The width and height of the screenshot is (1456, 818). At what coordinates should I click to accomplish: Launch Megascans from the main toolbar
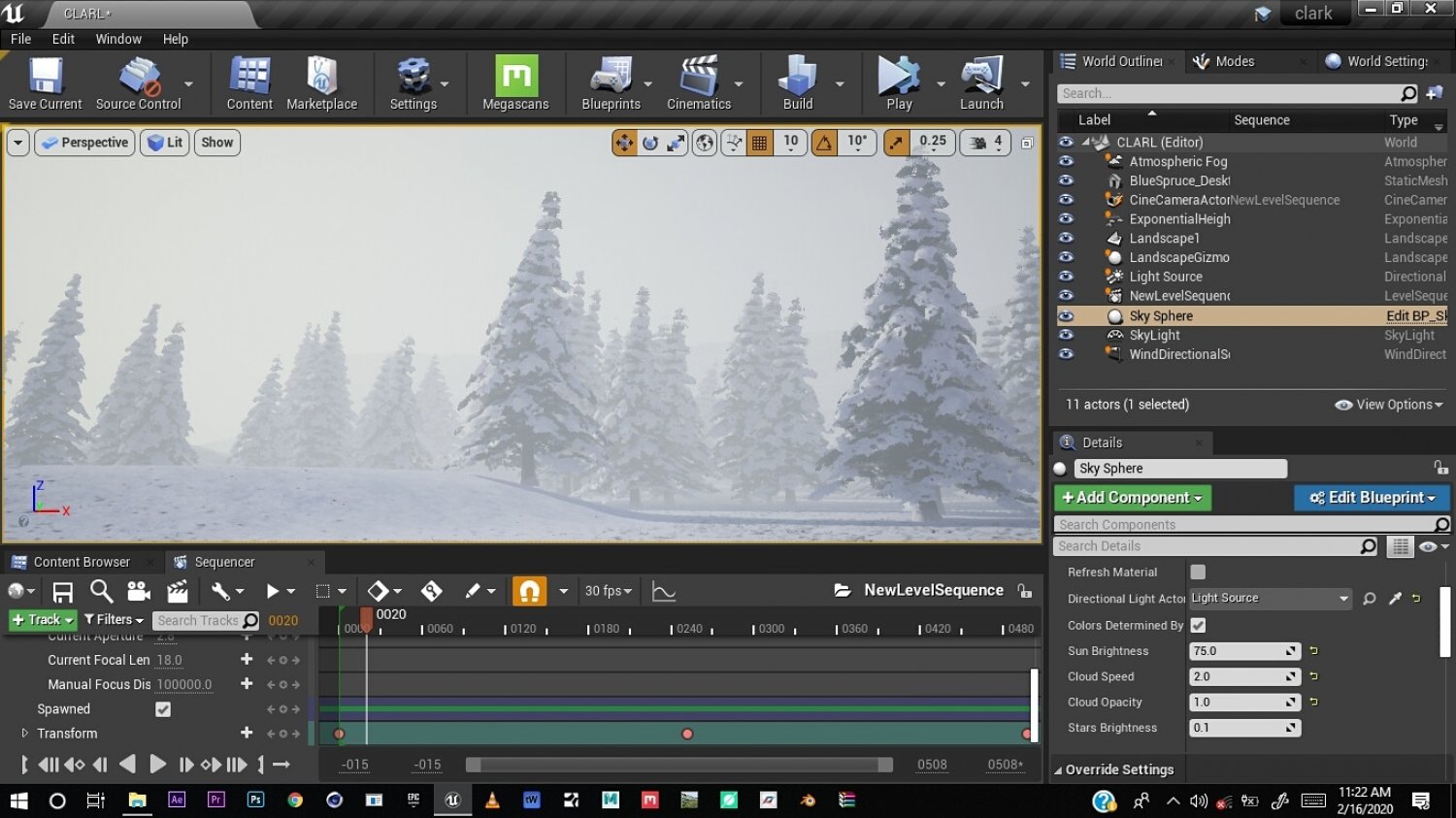pyautogui.click(x=514, y=83)
